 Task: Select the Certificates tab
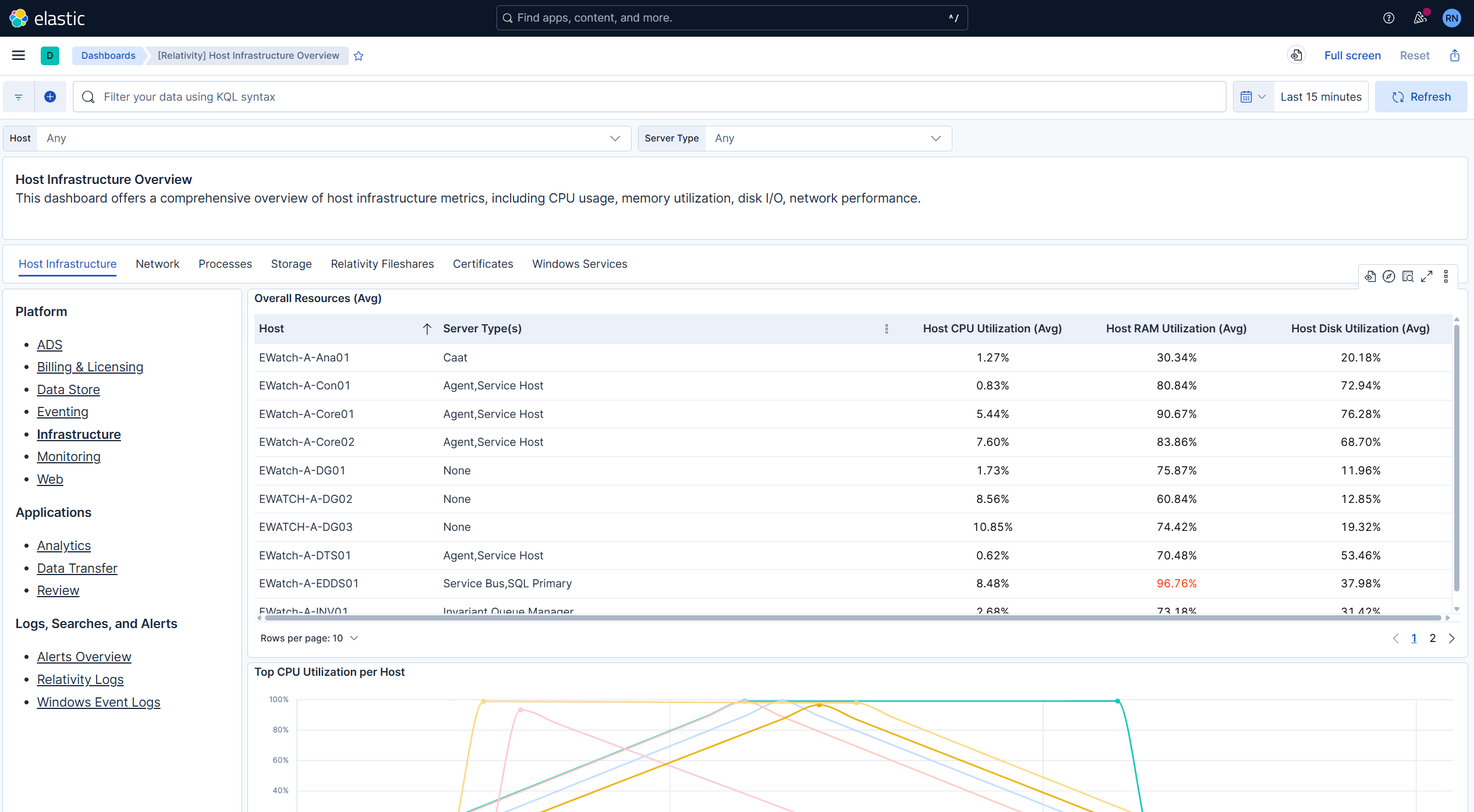tap(483, 264)
